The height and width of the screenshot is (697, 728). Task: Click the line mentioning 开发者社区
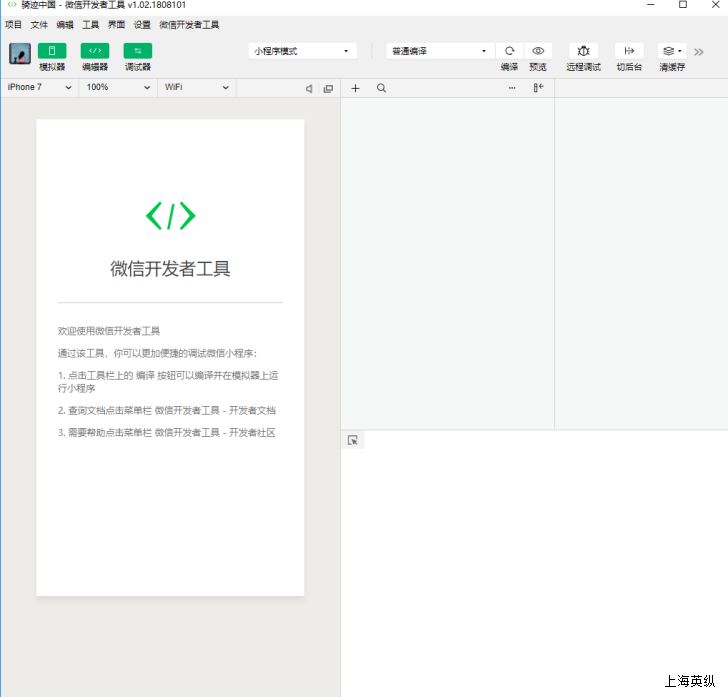pos(167,433)
